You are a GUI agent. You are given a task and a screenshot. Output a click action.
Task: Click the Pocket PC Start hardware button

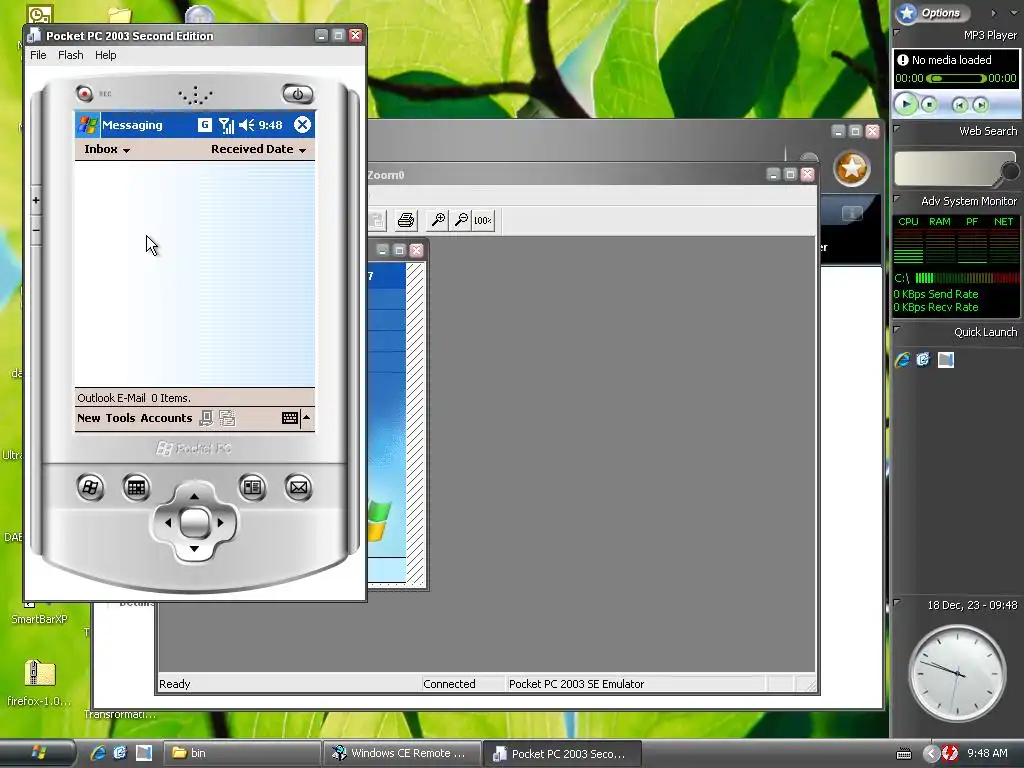[90, 487]
